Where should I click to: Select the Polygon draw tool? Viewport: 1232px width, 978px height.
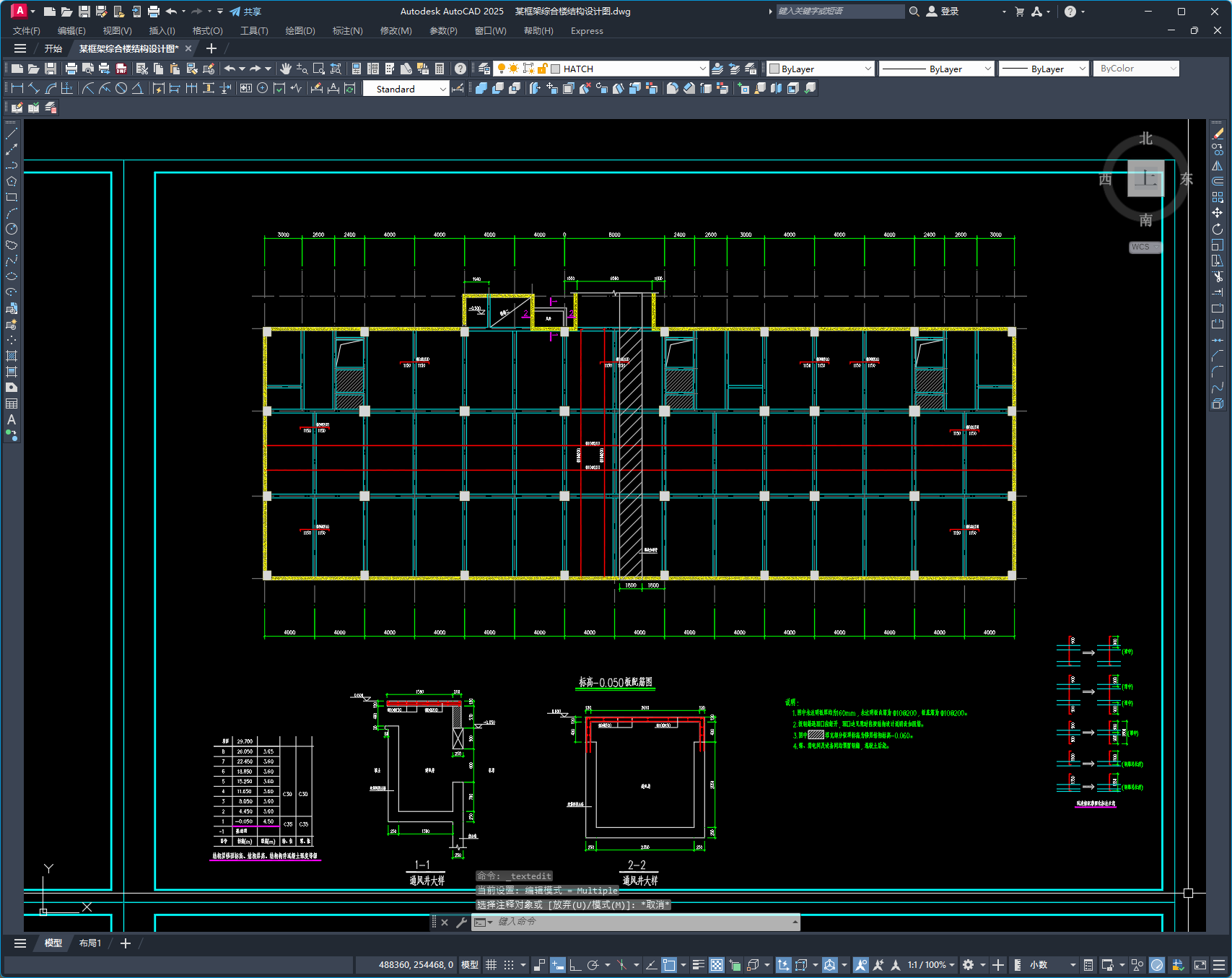coord(12,181)
